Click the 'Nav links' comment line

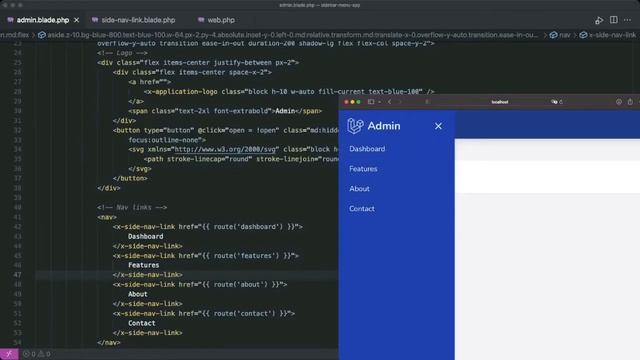132,207
